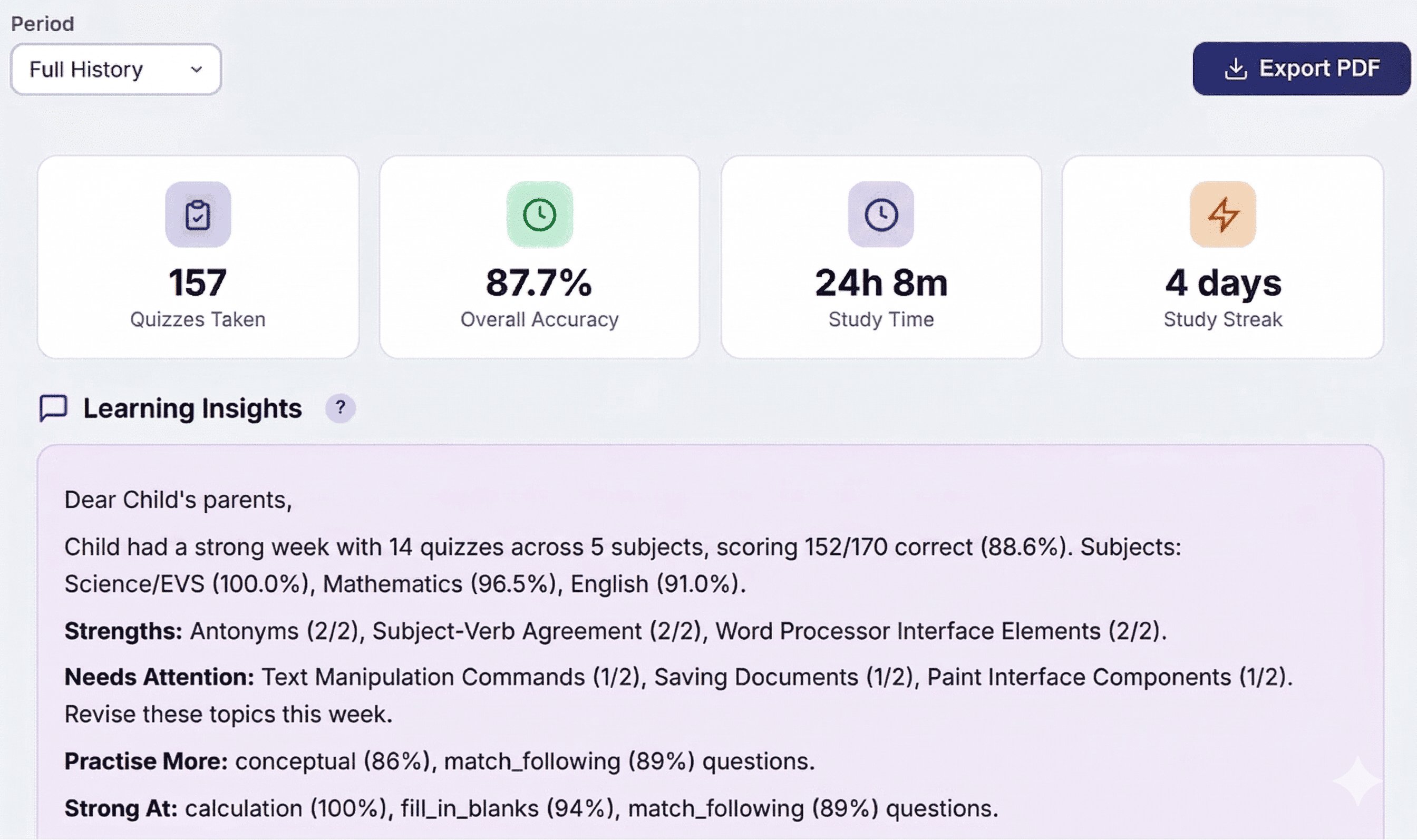Open the Period dropdown showing Full History

(x=115, y=69)
